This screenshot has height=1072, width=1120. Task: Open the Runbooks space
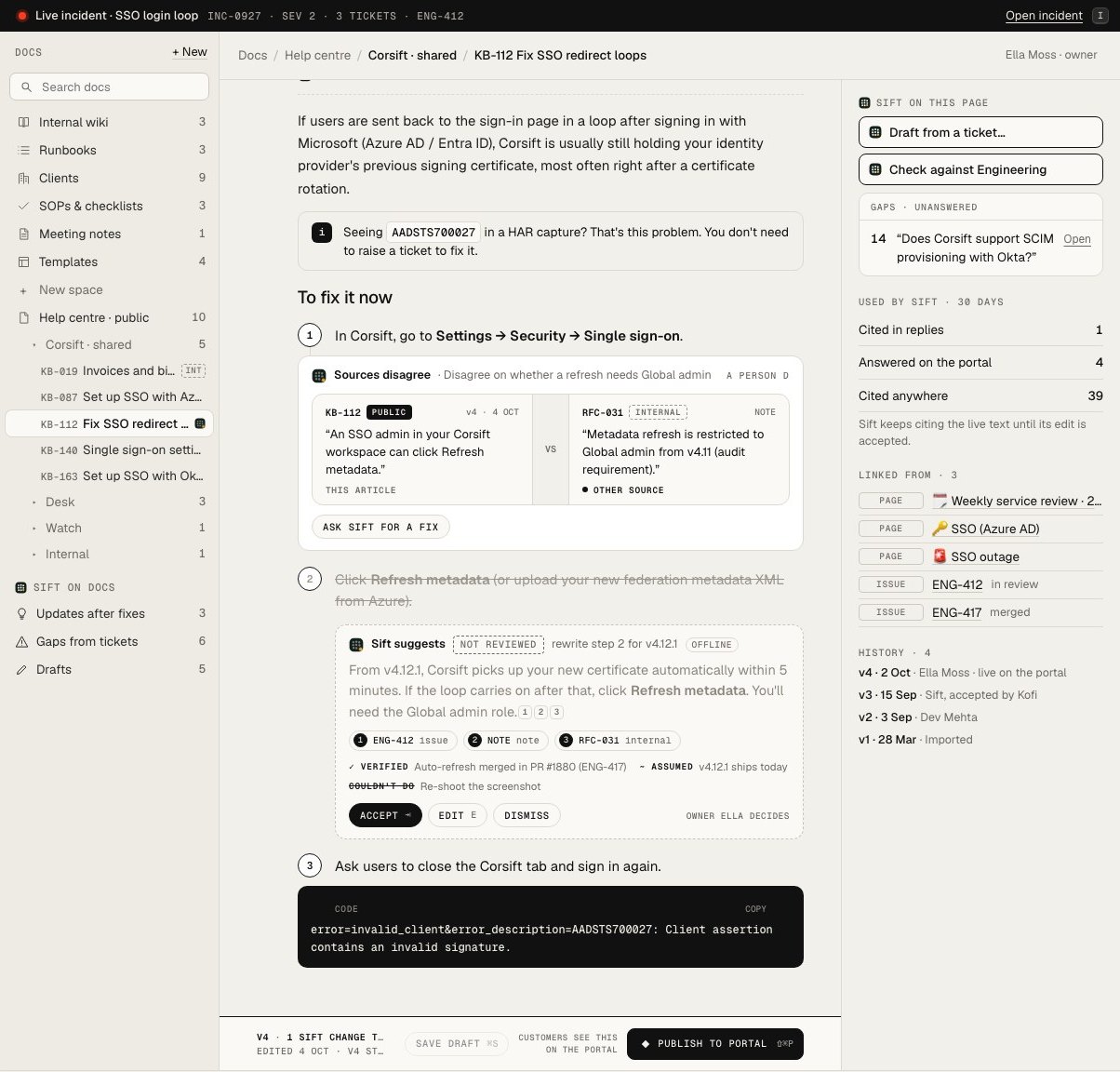pos(110,150)
